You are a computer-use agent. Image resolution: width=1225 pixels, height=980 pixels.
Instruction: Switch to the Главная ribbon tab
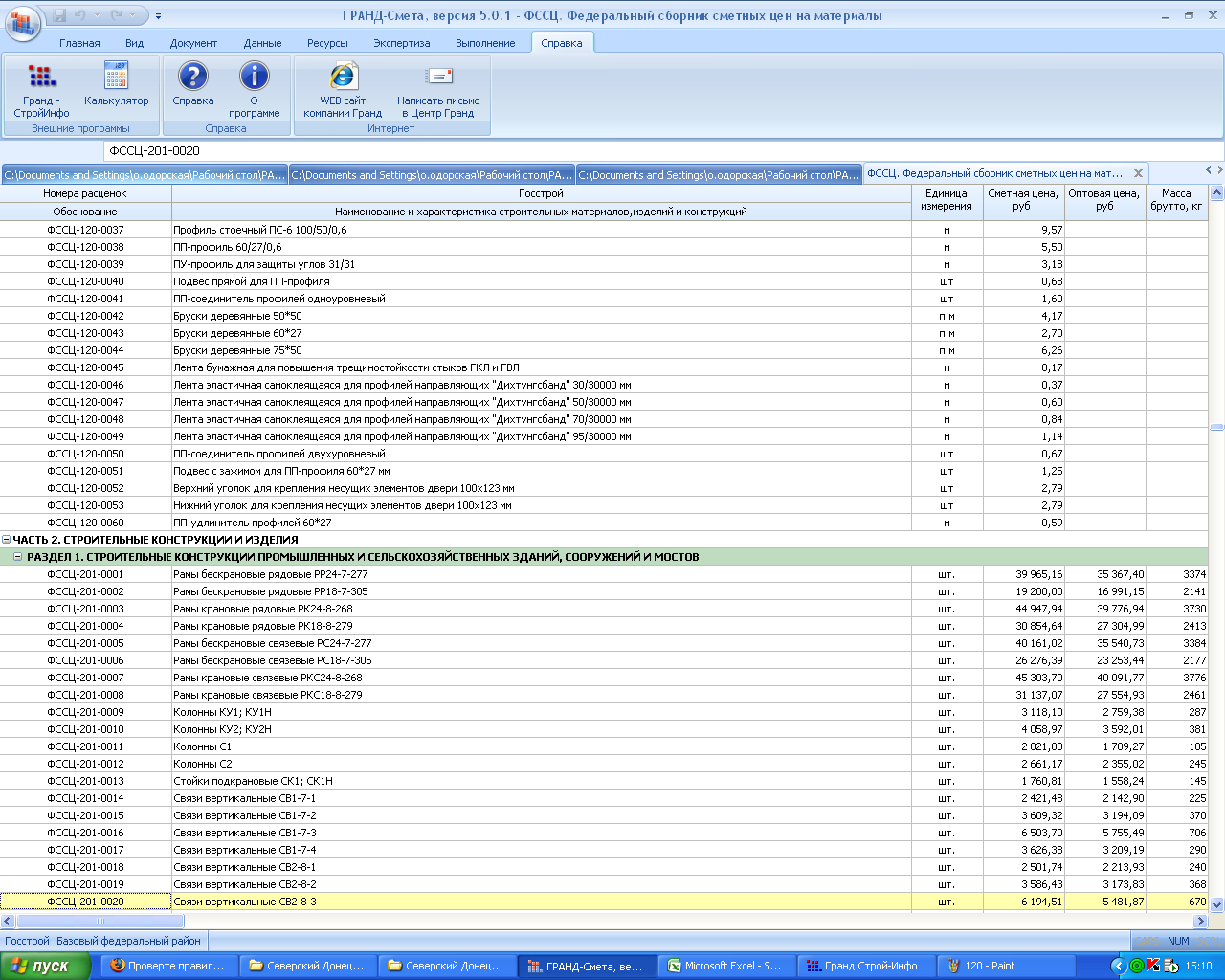(x=79, y=43)
